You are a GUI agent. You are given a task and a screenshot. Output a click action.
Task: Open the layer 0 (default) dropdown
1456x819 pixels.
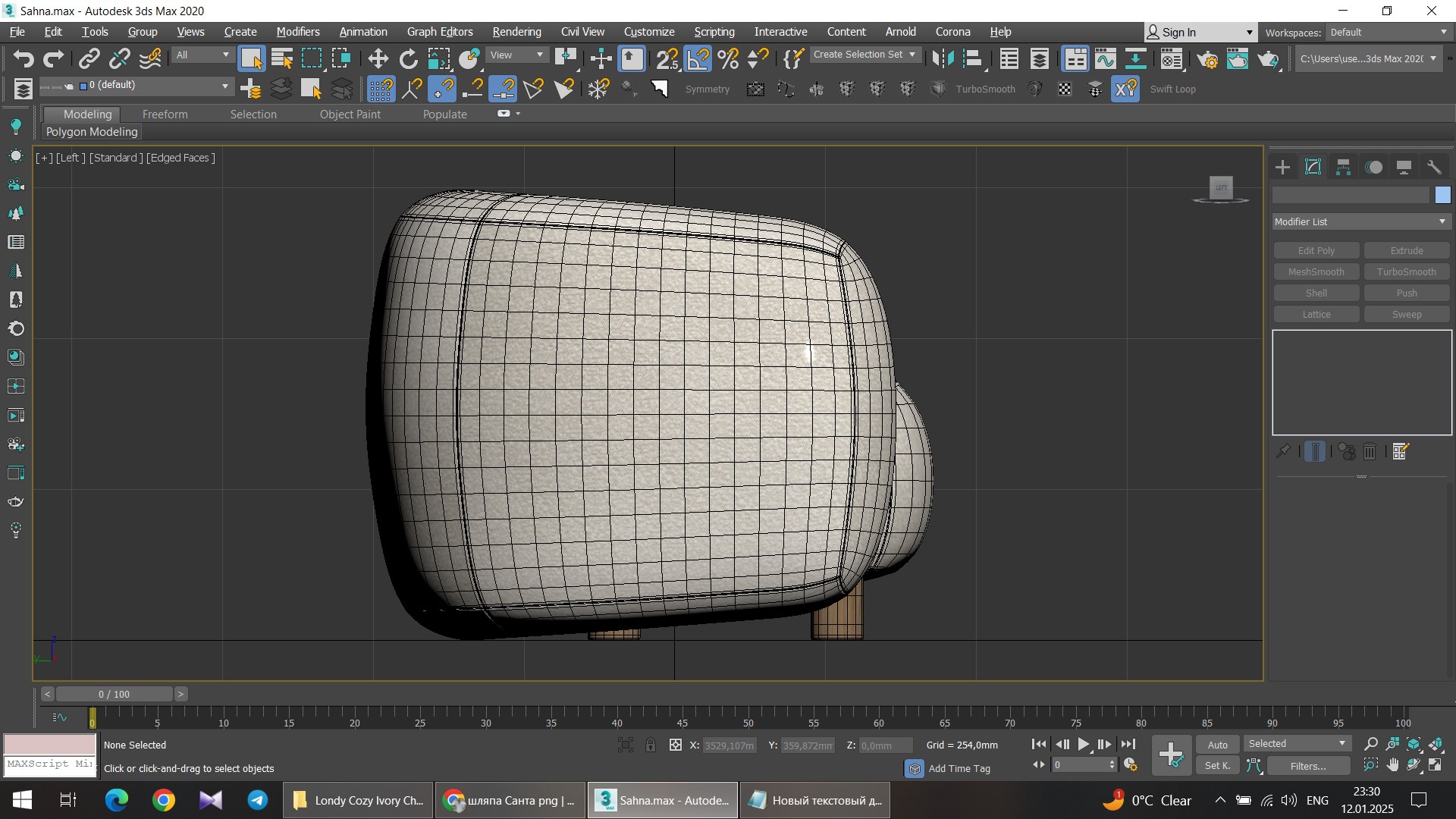coord(136,86)
